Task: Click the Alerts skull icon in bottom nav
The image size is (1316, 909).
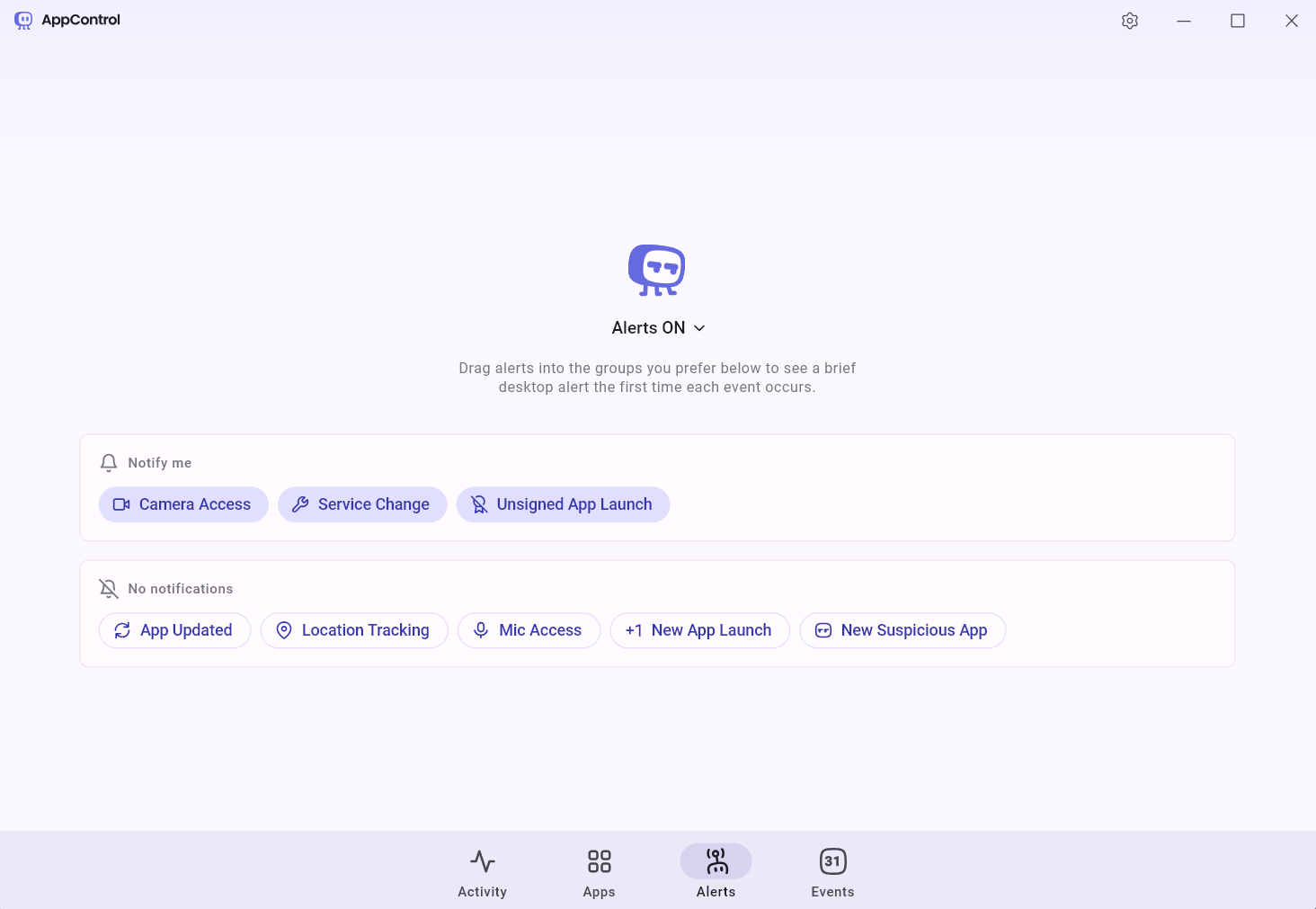Action: 716,860
